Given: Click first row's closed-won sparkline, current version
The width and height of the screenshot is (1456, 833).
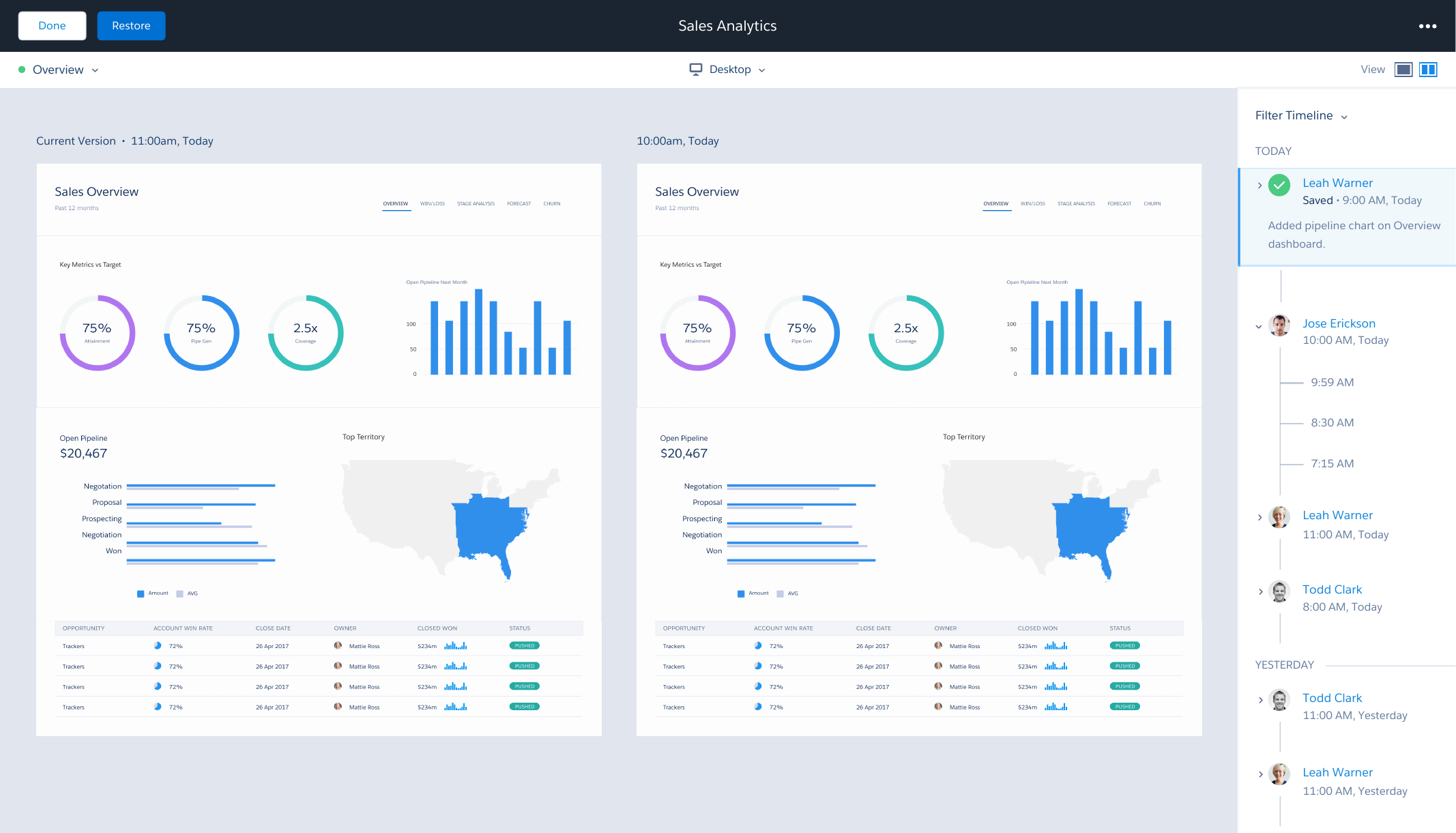Looking at the screenshot, I should [456, 645].
